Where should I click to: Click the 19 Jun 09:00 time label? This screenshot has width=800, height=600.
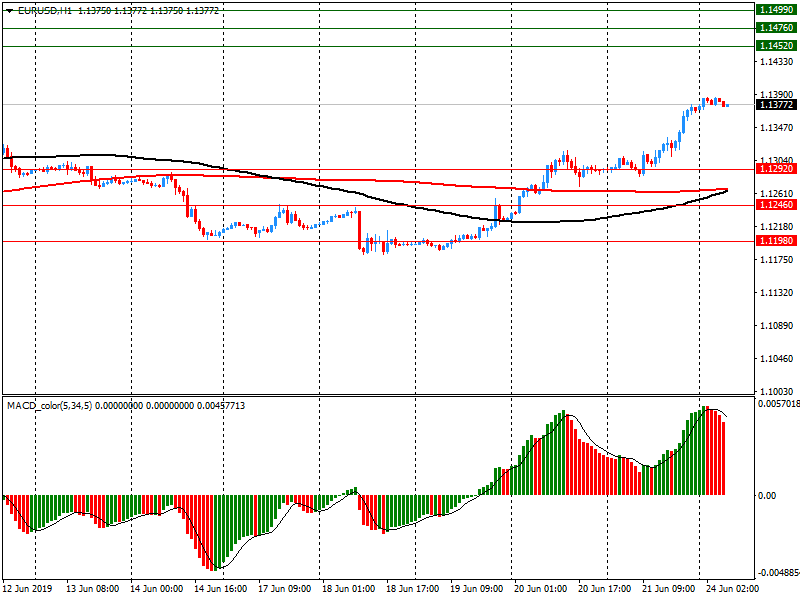coord(477,588)
